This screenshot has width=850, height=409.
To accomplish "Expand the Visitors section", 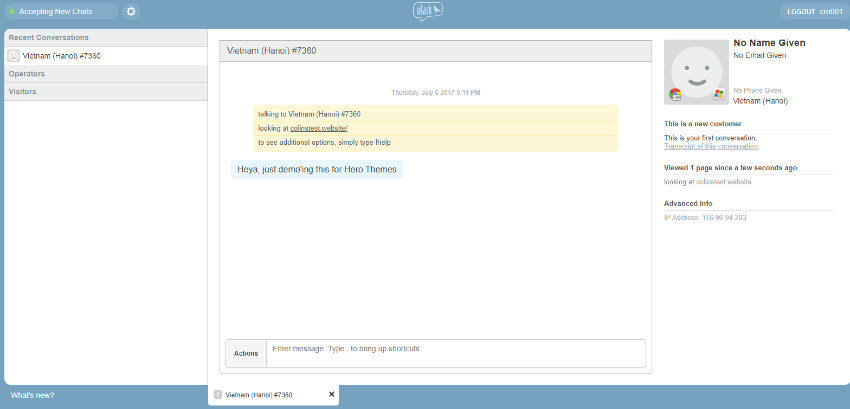I will [x=106, y=92].
